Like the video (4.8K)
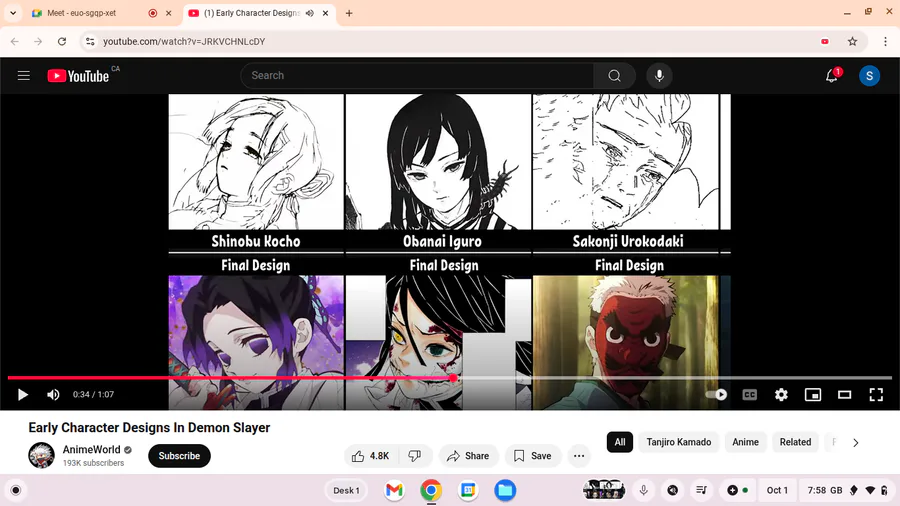The width and height of the screenshot is (900, 506). (x=371, y=456)
